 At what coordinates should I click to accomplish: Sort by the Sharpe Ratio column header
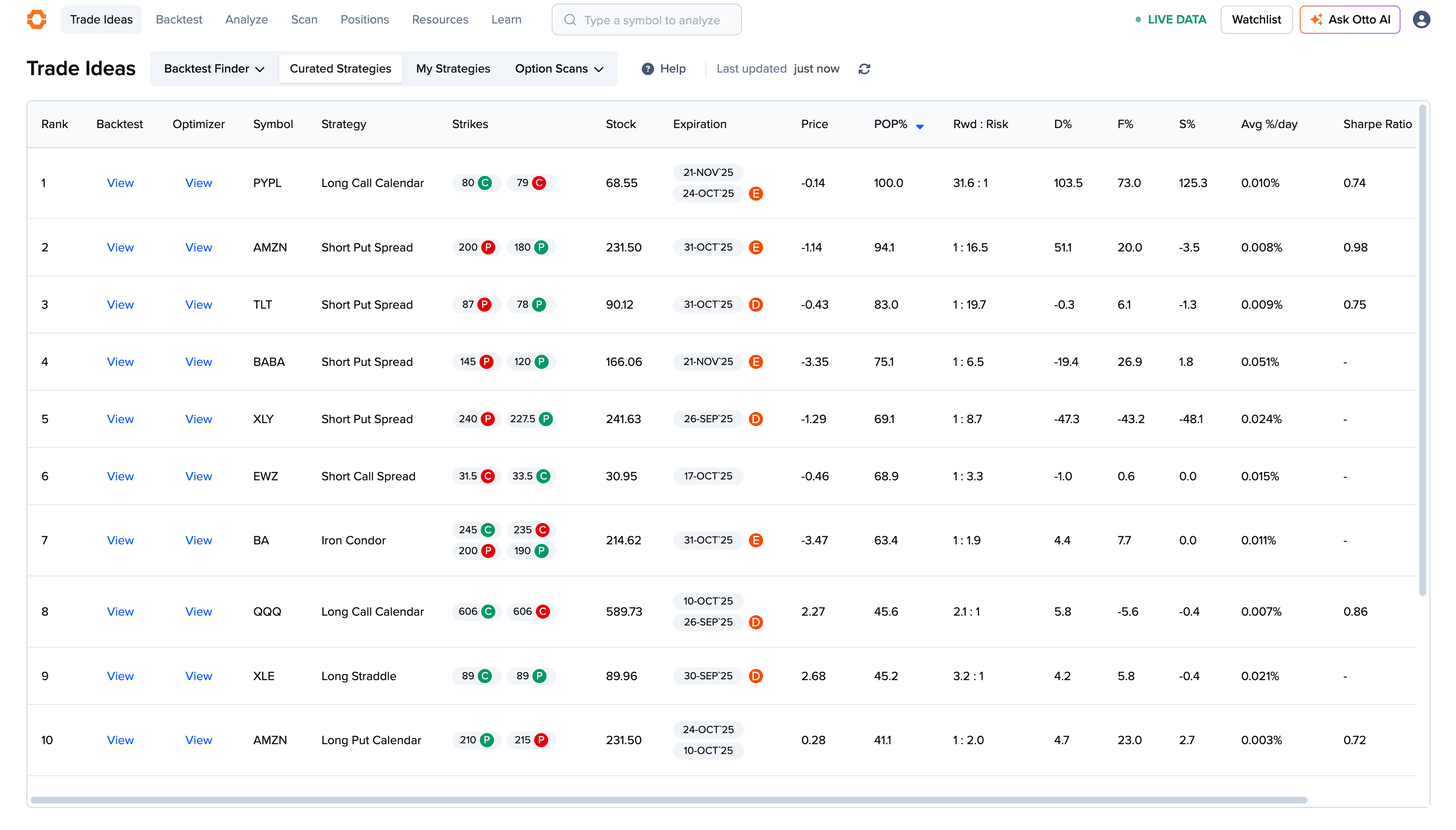pyautogui.click(x=1377, y=124)
